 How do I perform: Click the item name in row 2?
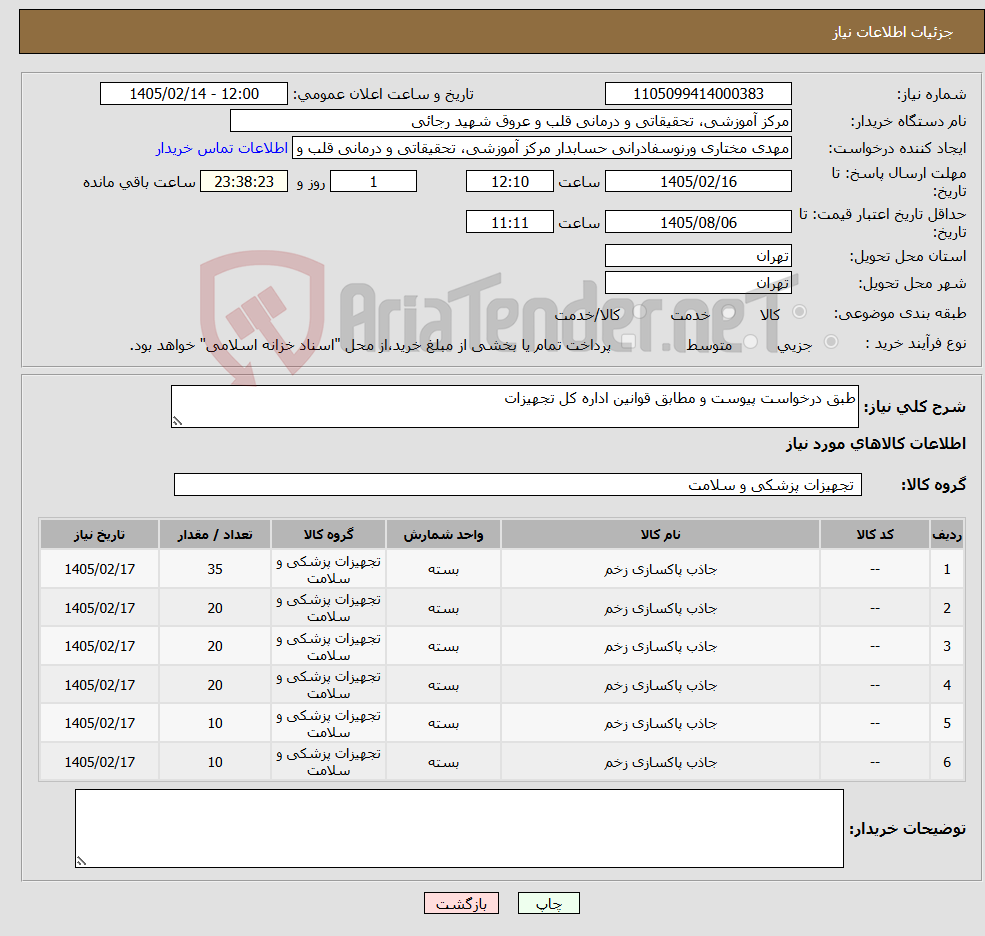click(660, 608)
